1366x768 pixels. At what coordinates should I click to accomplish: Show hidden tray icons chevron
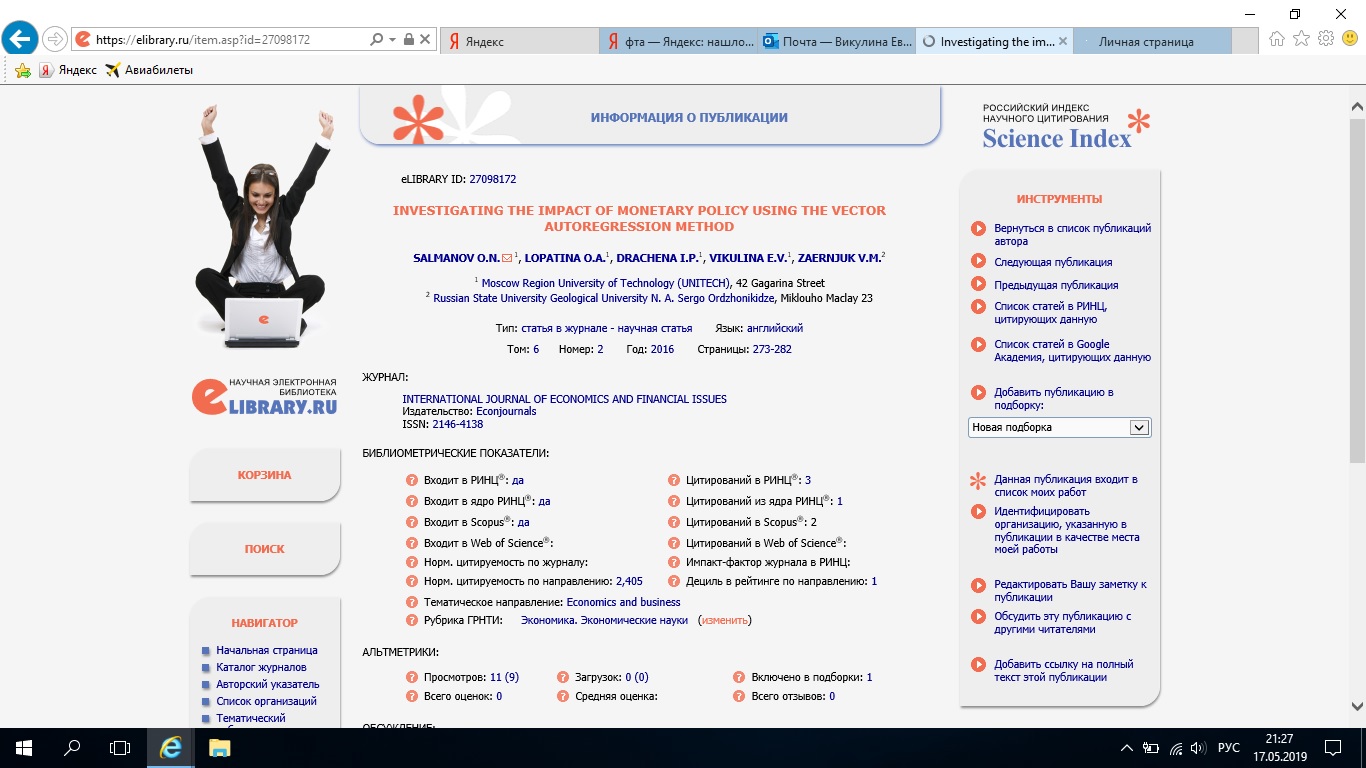coord(1127,747)
